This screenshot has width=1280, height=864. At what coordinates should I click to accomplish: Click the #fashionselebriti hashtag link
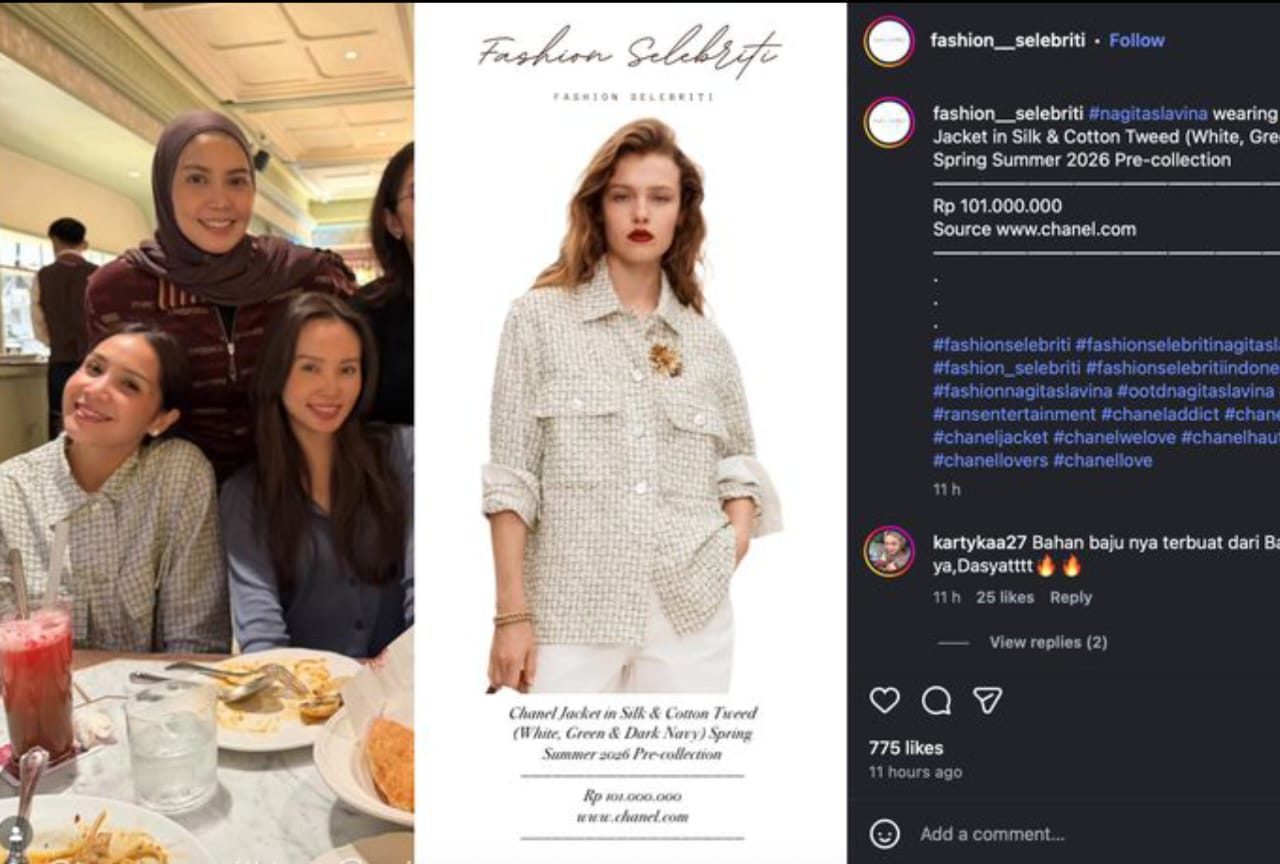click(1001, 345)
